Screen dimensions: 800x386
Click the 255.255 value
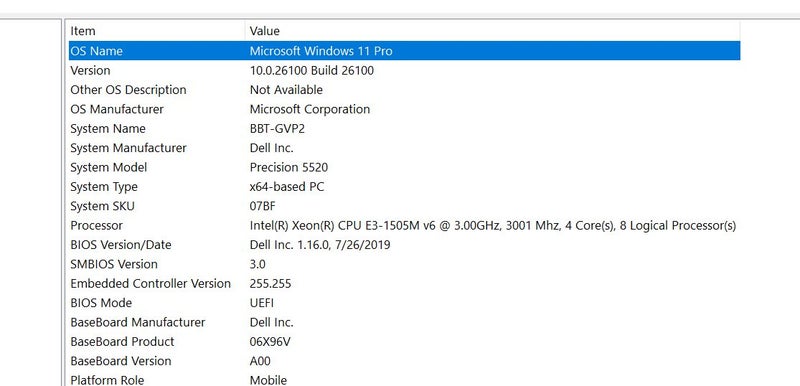coord(270,284)
